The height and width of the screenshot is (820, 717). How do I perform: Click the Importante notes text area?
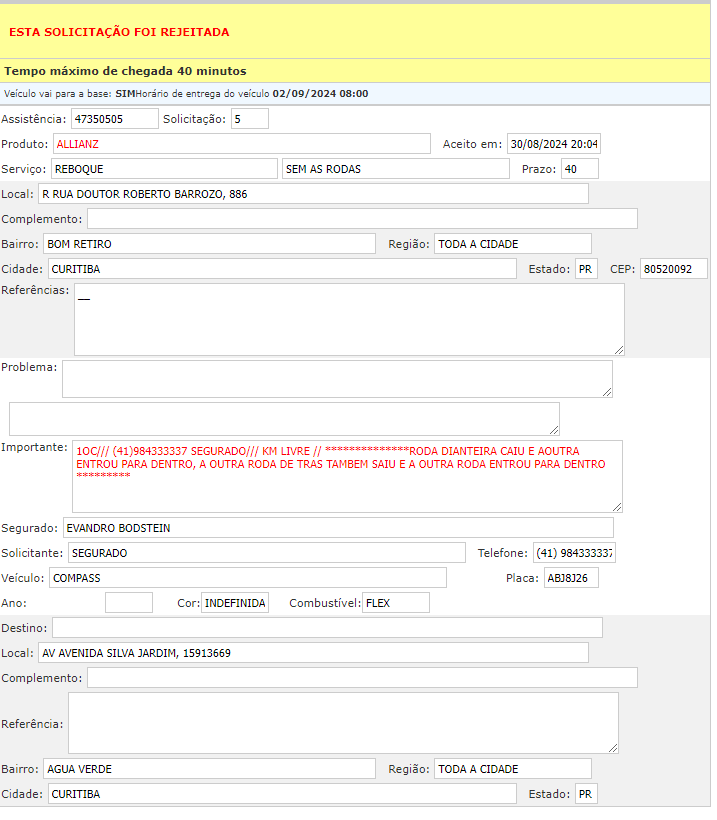pyautogui.click(x=347, y=476)
